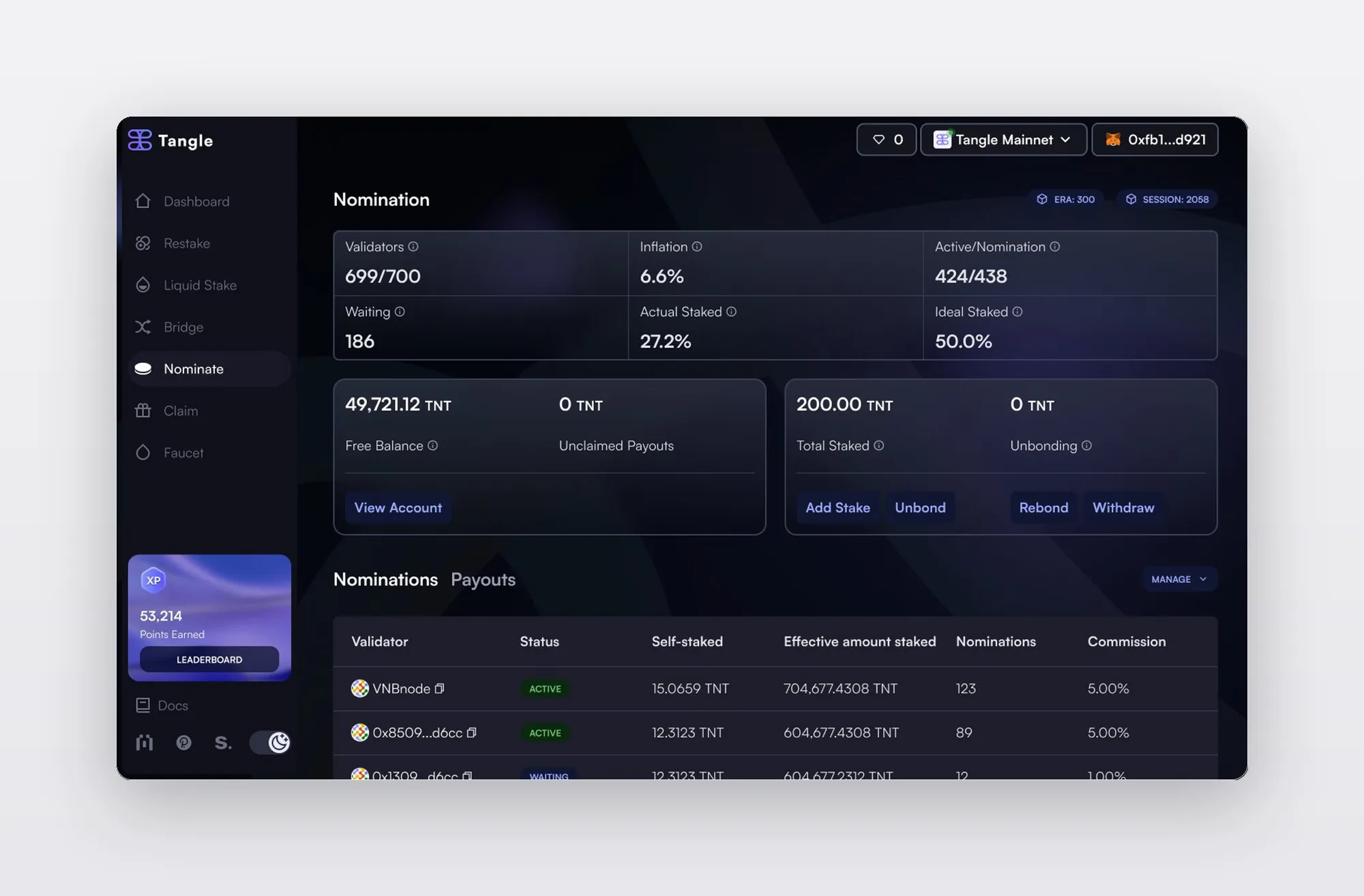1364x896 pixels.
Task: Open the Bridge page
Action: point(209,327)
